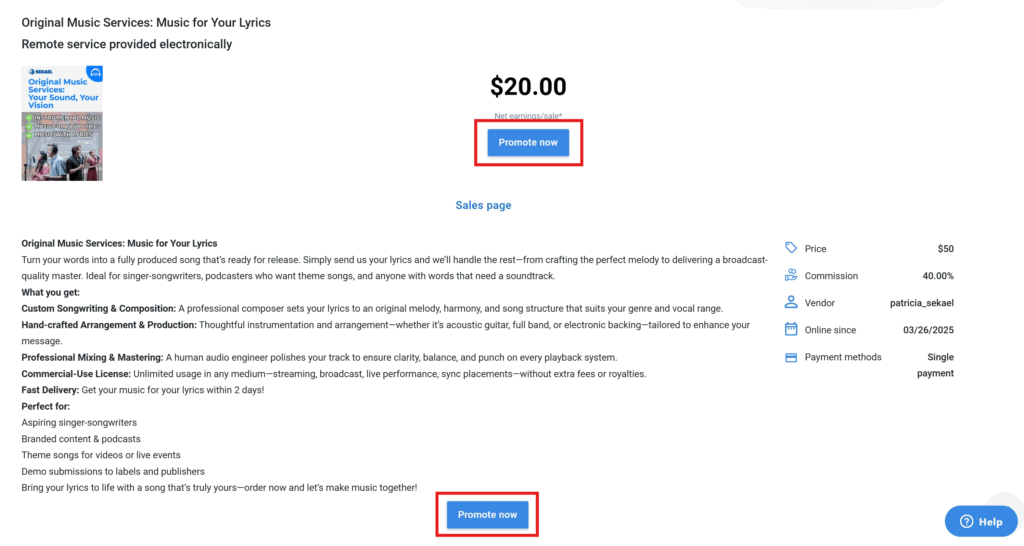Screen dimensions: 1024x546
Task: Click the Net earnings/sale caption text
Action: point(528,116)
